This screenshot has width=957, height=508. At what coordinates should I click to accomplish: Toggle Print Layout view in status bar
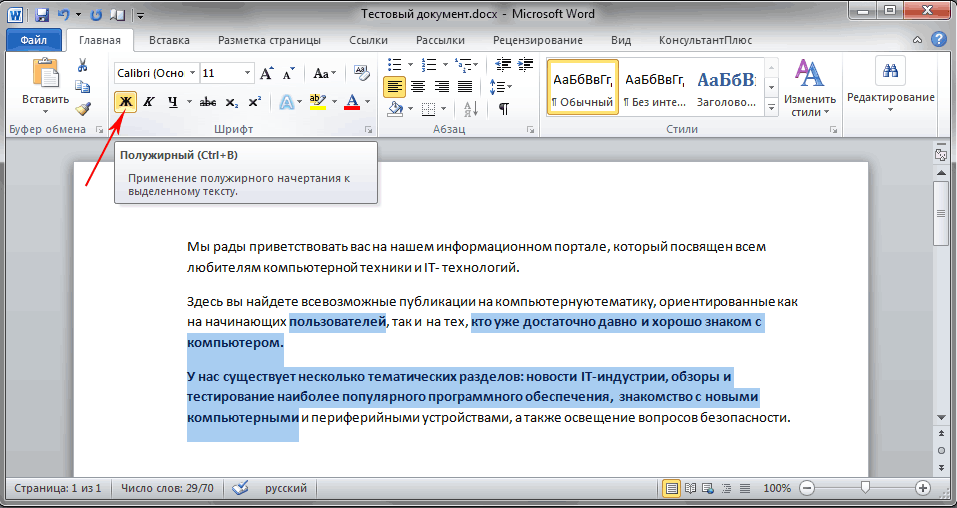[x=672, y=488]
